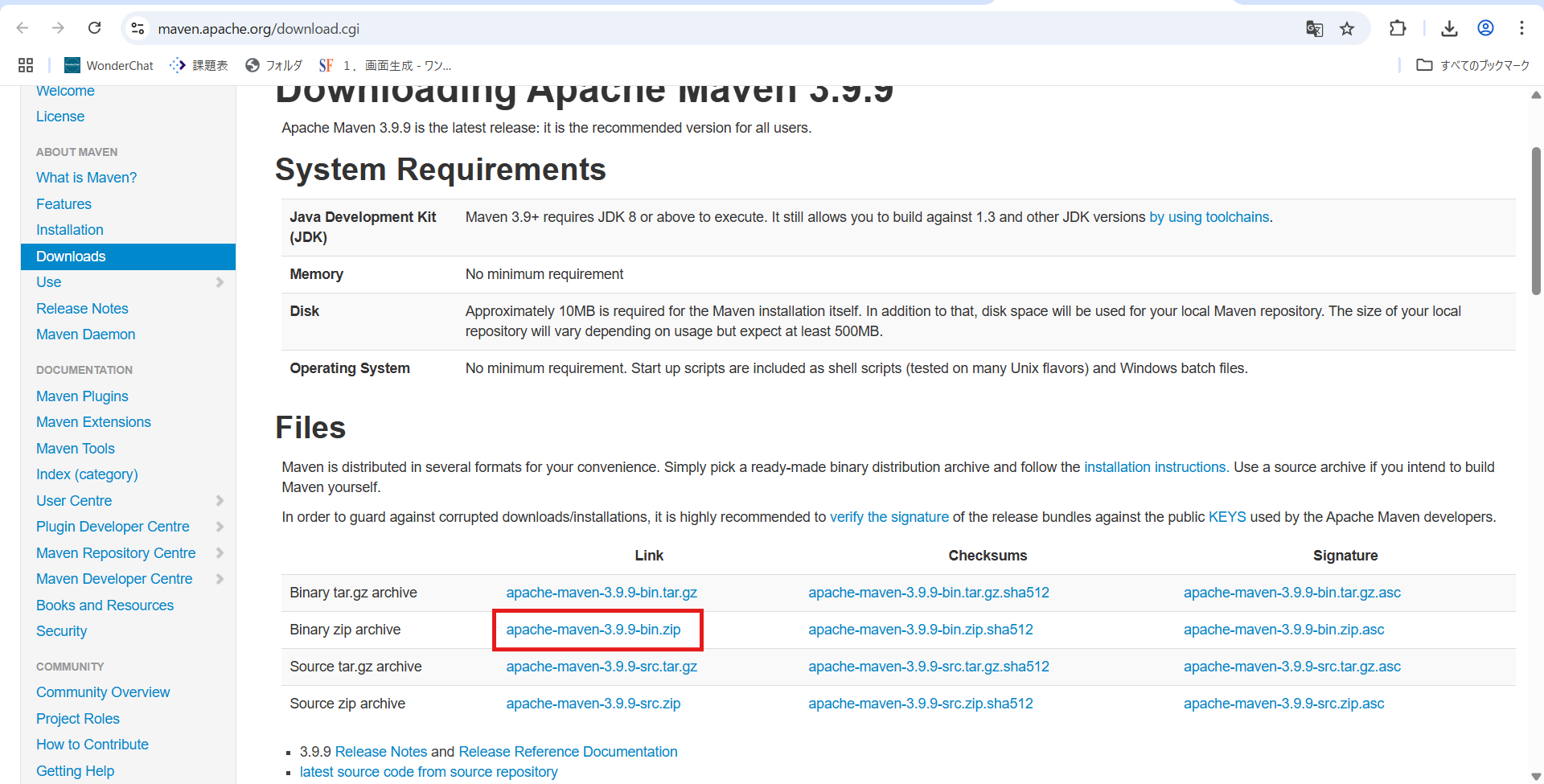Download apache-maven-3.9.9-src.tar.gz

[x=602, y=667]
